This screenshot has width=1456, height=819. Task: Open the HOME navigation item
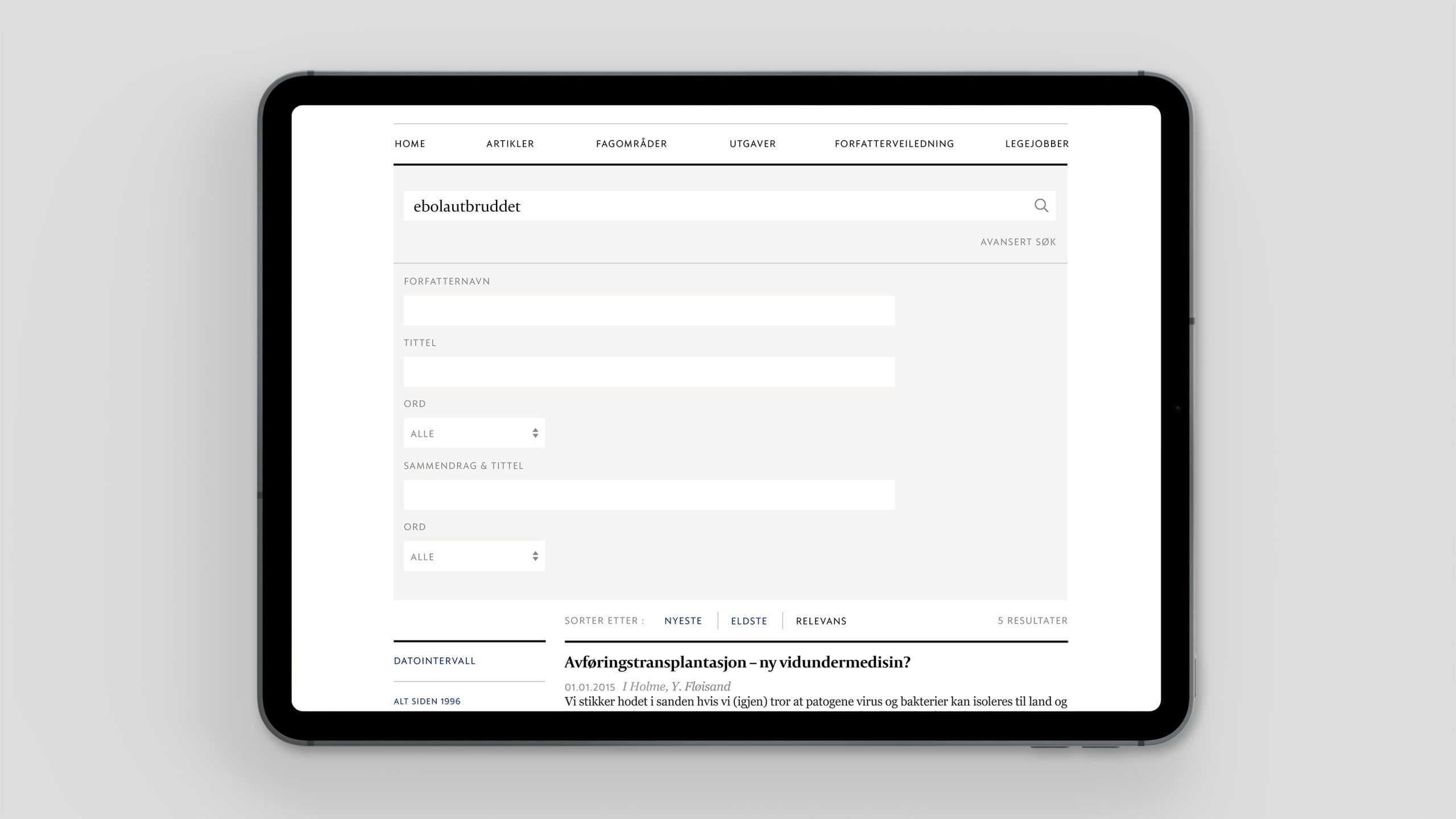point(410,144)
